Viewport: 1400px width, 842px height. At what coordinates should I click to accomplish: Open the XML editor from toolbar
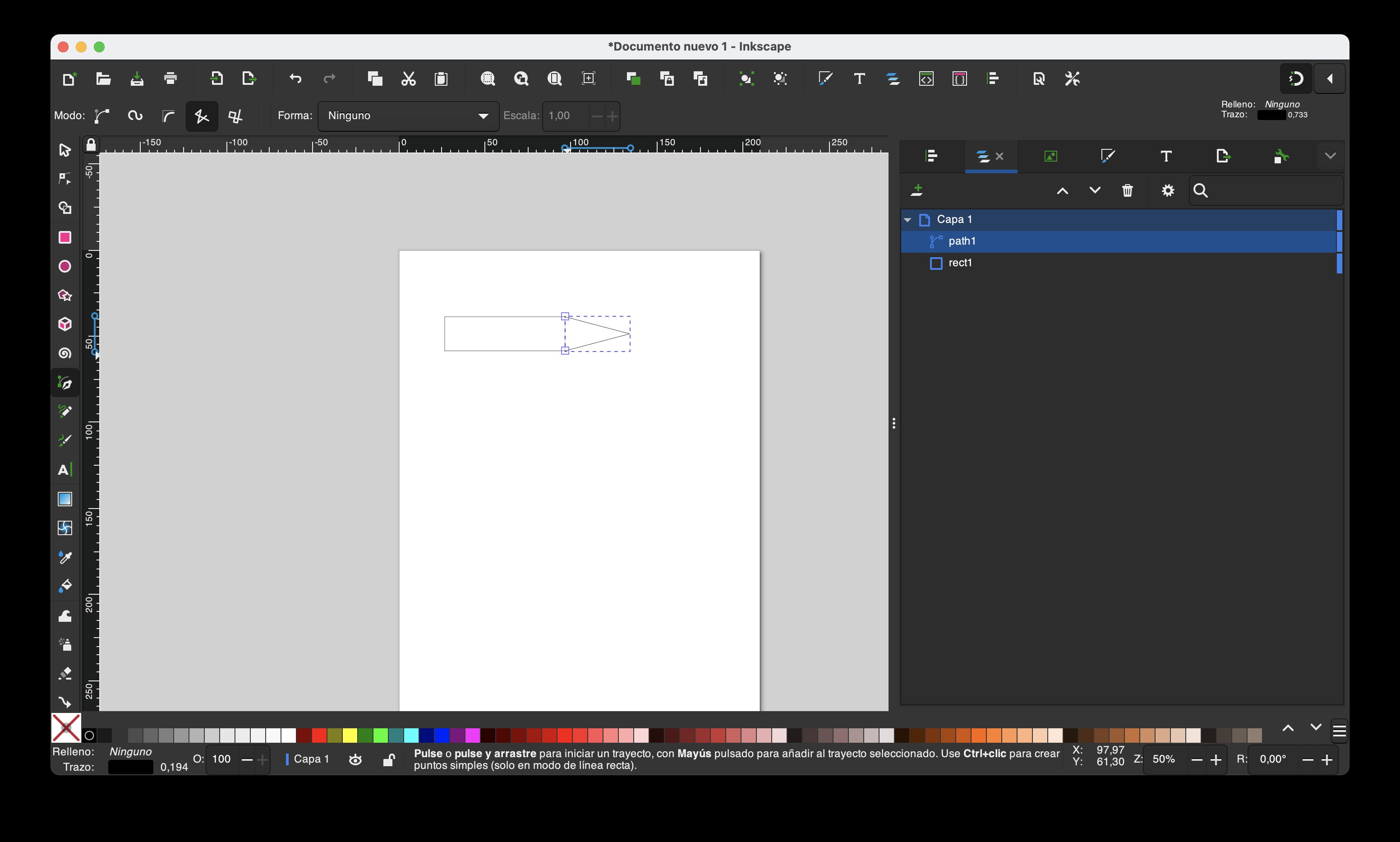pyautogui.click(x=926, y=79)
